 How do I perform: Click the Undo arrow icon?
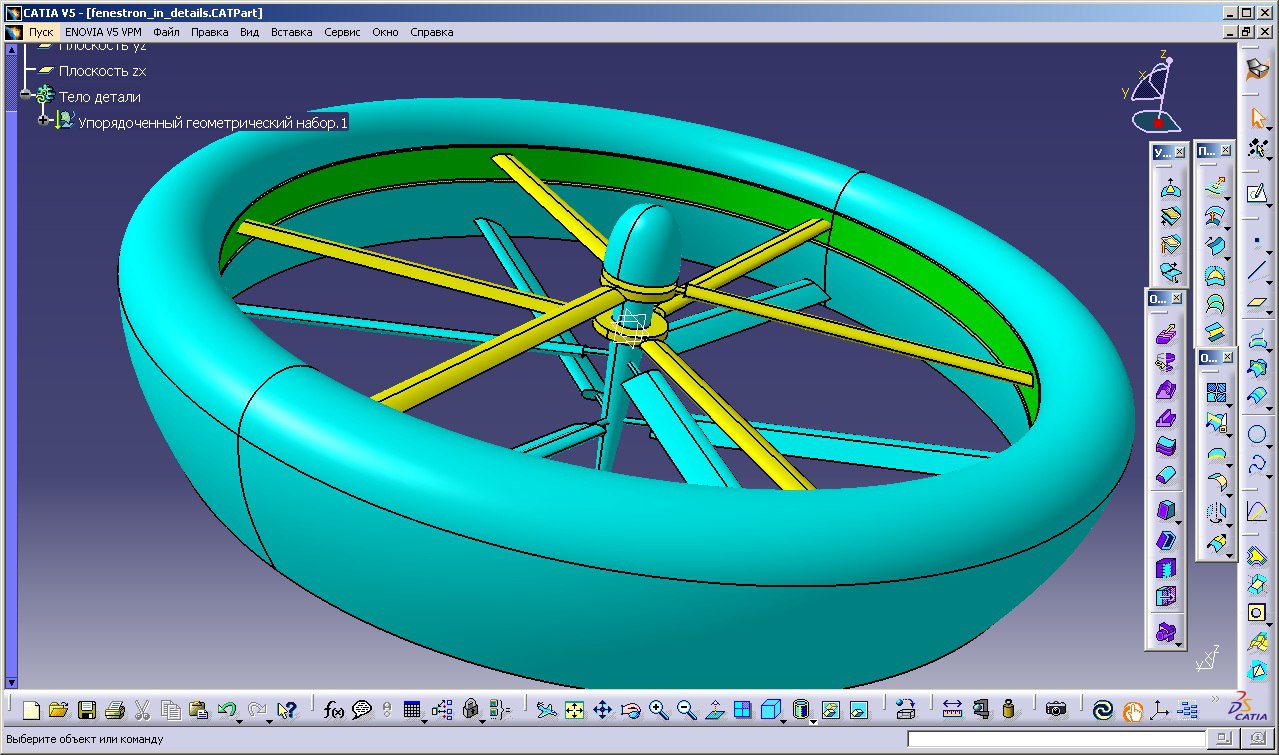point(227,710)
